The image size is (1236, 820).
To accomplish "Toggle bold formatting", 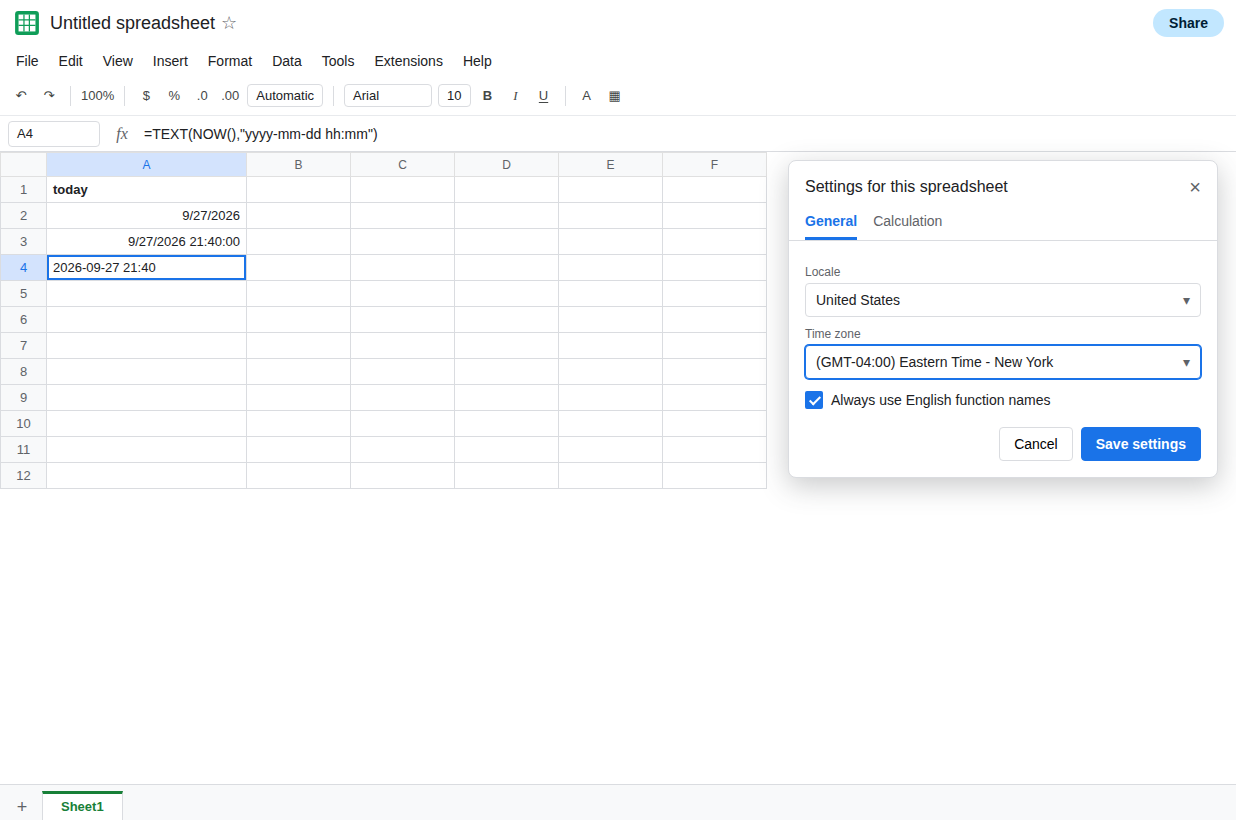I will coord(488,96).
